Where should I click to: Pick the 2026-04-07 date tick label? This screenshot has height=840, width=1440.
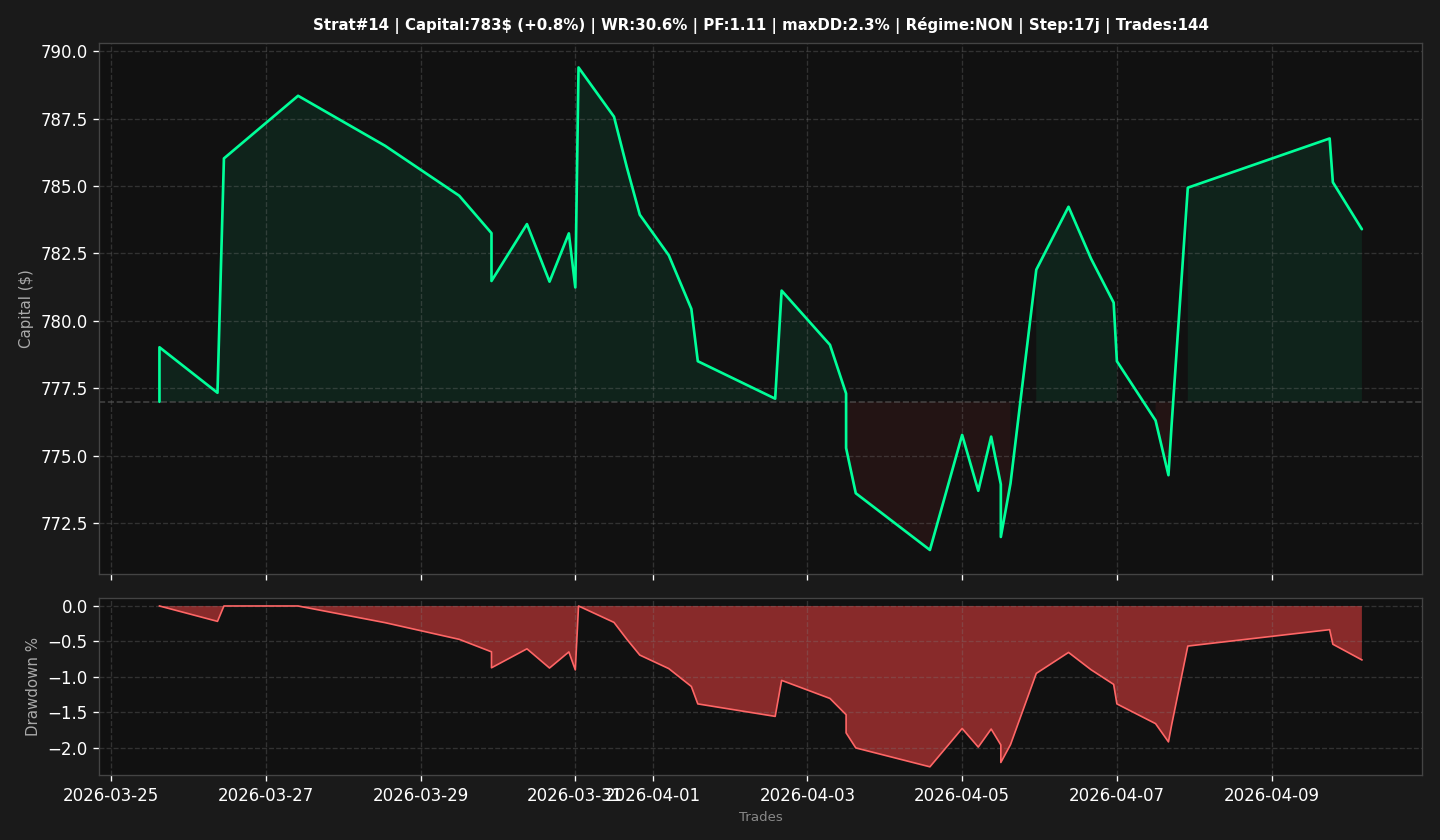click(x=1117, y=796)
